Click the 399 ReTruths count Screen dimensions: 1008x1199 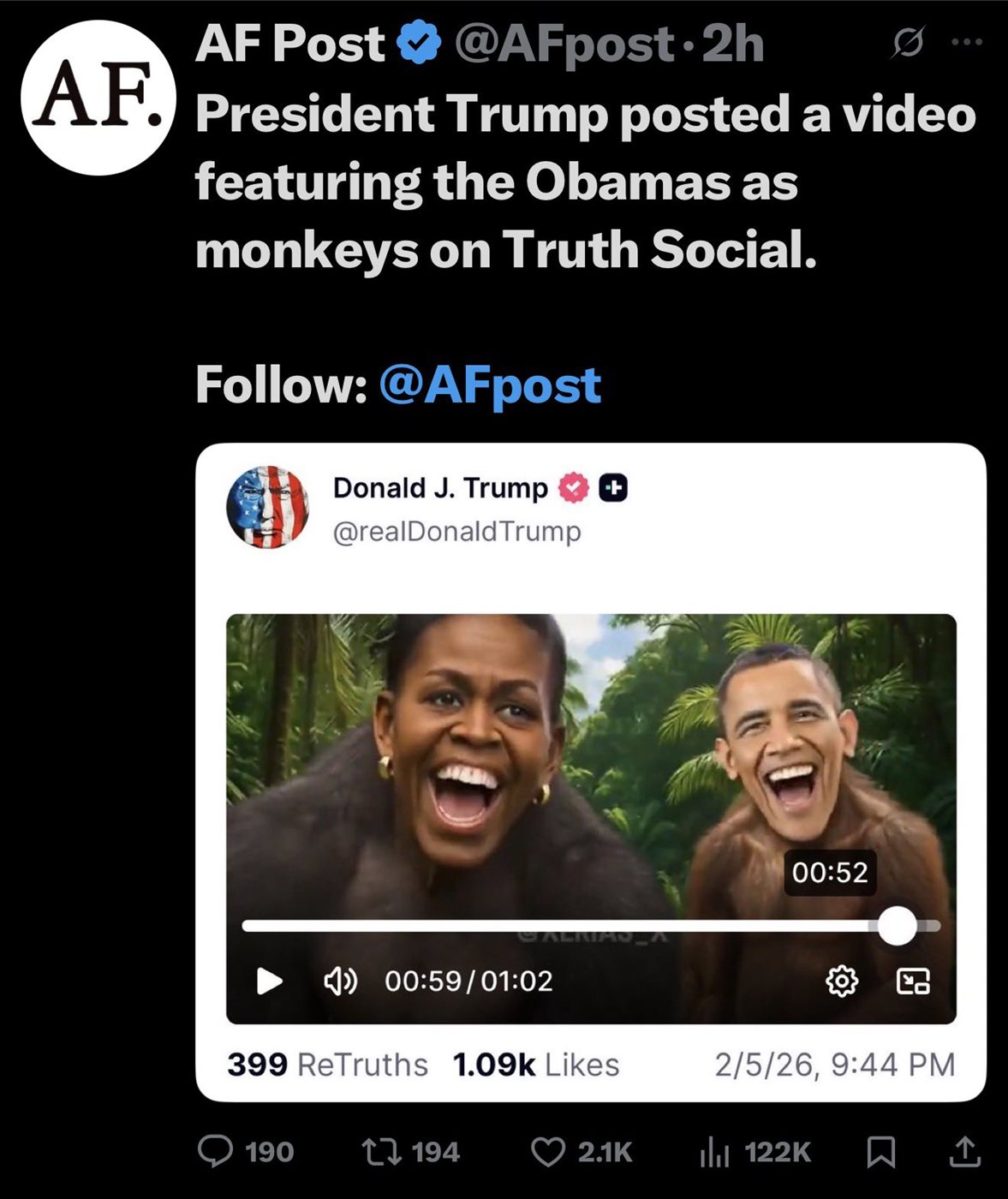pos(327,1065)
